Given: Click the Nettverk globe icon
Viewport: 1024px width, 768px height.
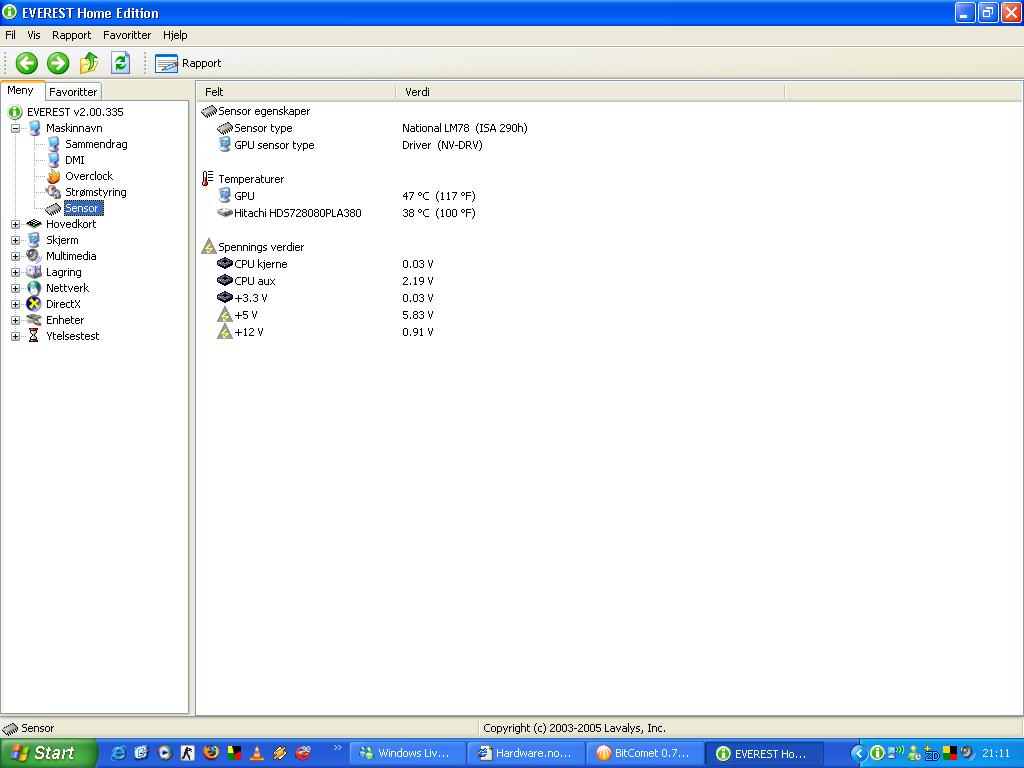Looking at the screenshot, I should point(34,288).
